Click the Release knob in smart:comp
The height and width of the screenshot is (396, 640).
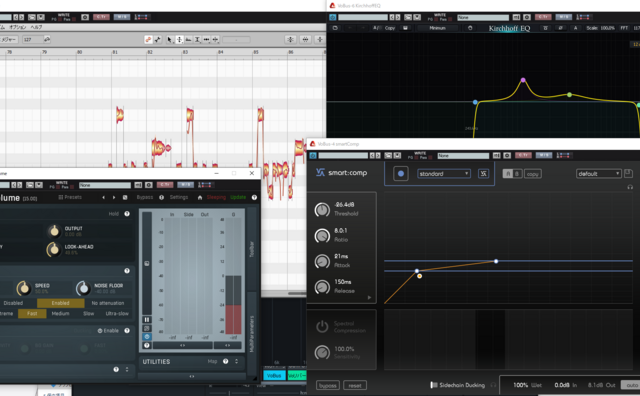(322, 287)
